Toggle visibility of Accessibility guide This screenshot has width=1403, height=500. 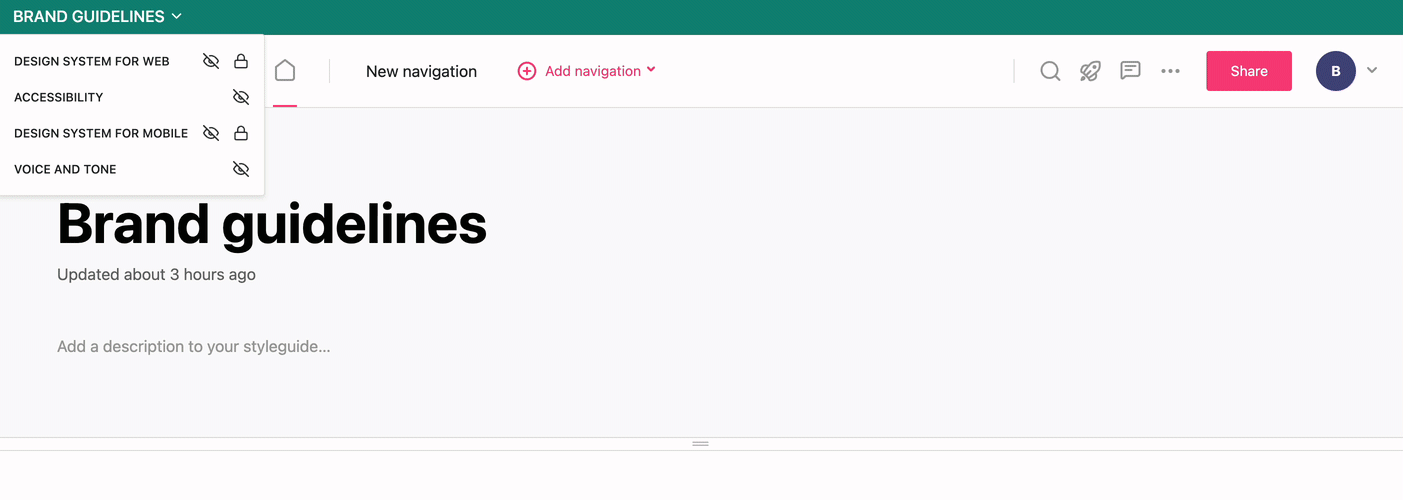pos(241,97)
